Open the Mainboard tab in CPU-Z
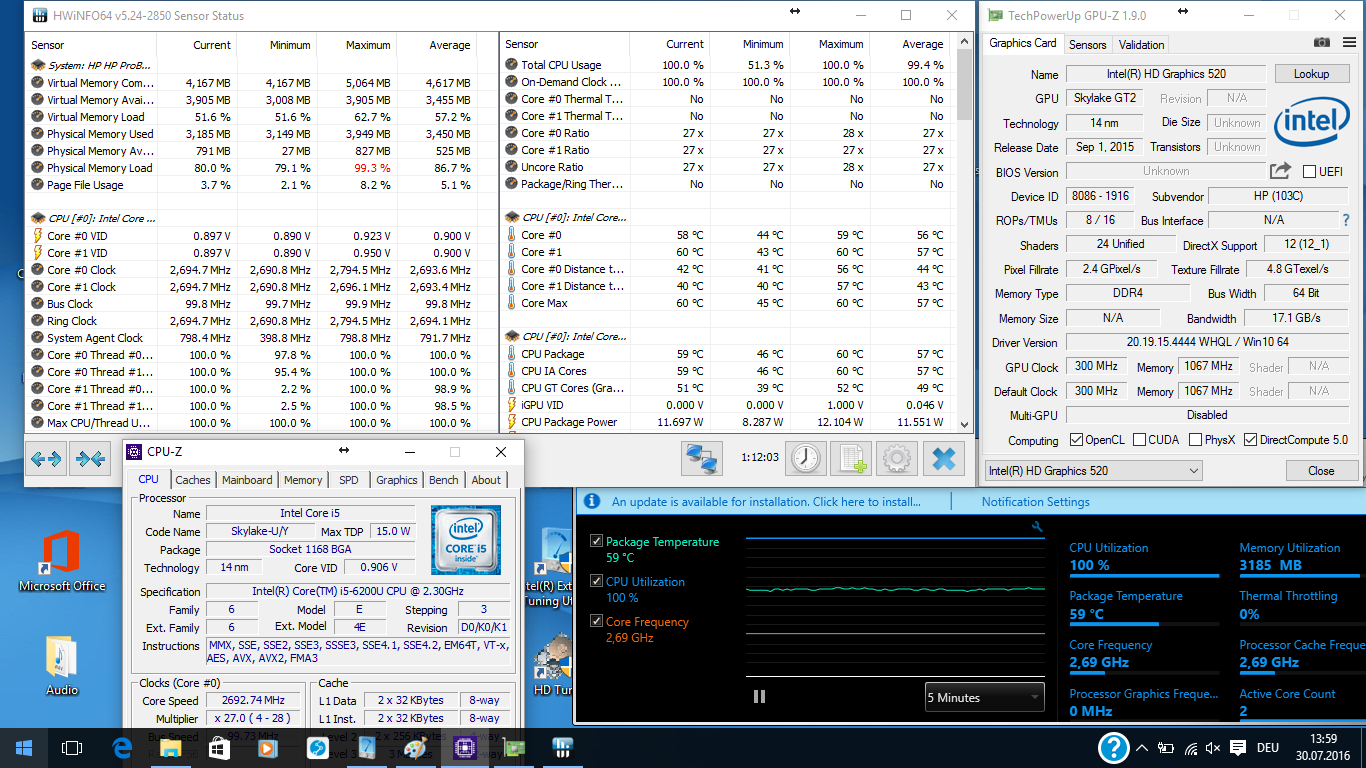Viewport: 1366px width, 768px height. pos(247,480)
